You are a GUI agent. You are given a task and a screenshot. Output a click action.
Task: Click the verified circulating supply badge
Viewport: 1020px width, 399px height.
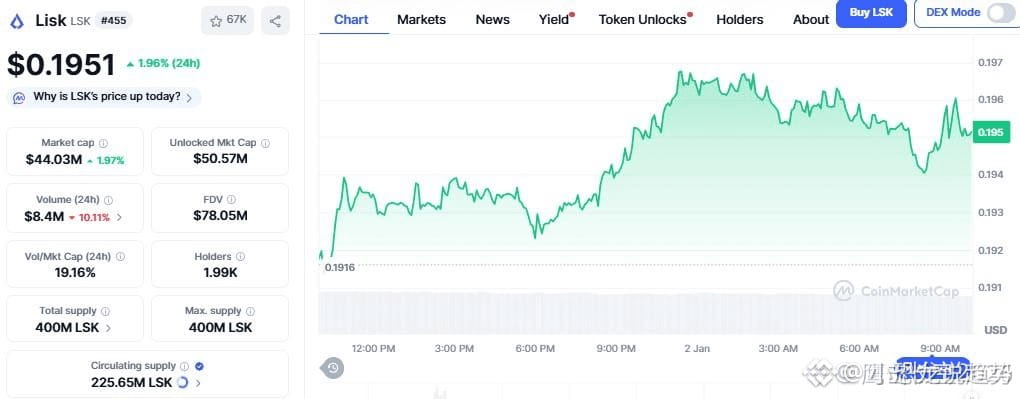tap(200, 366)
